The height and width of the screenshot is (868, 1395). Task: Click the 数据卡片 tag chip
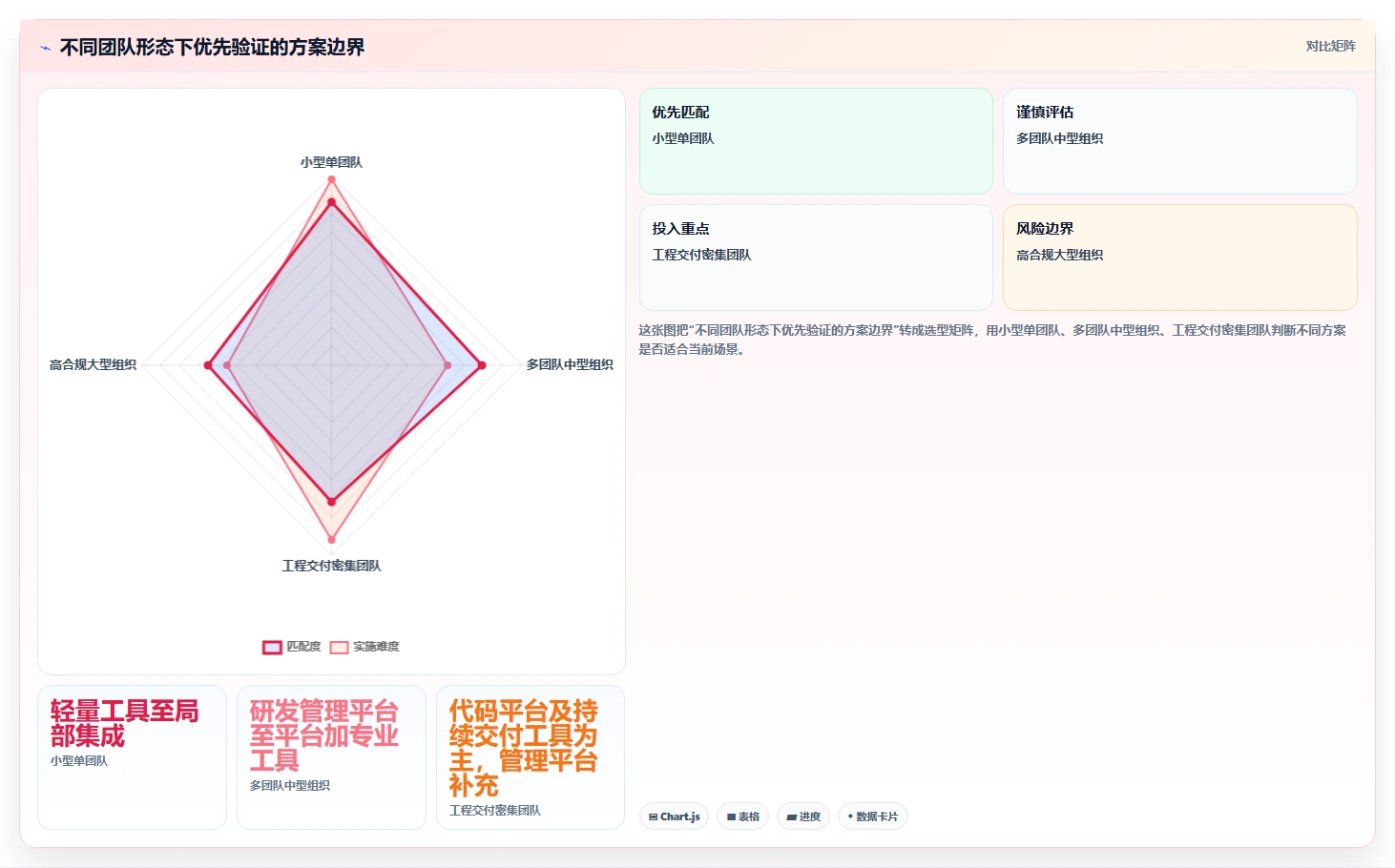(872, 816)
